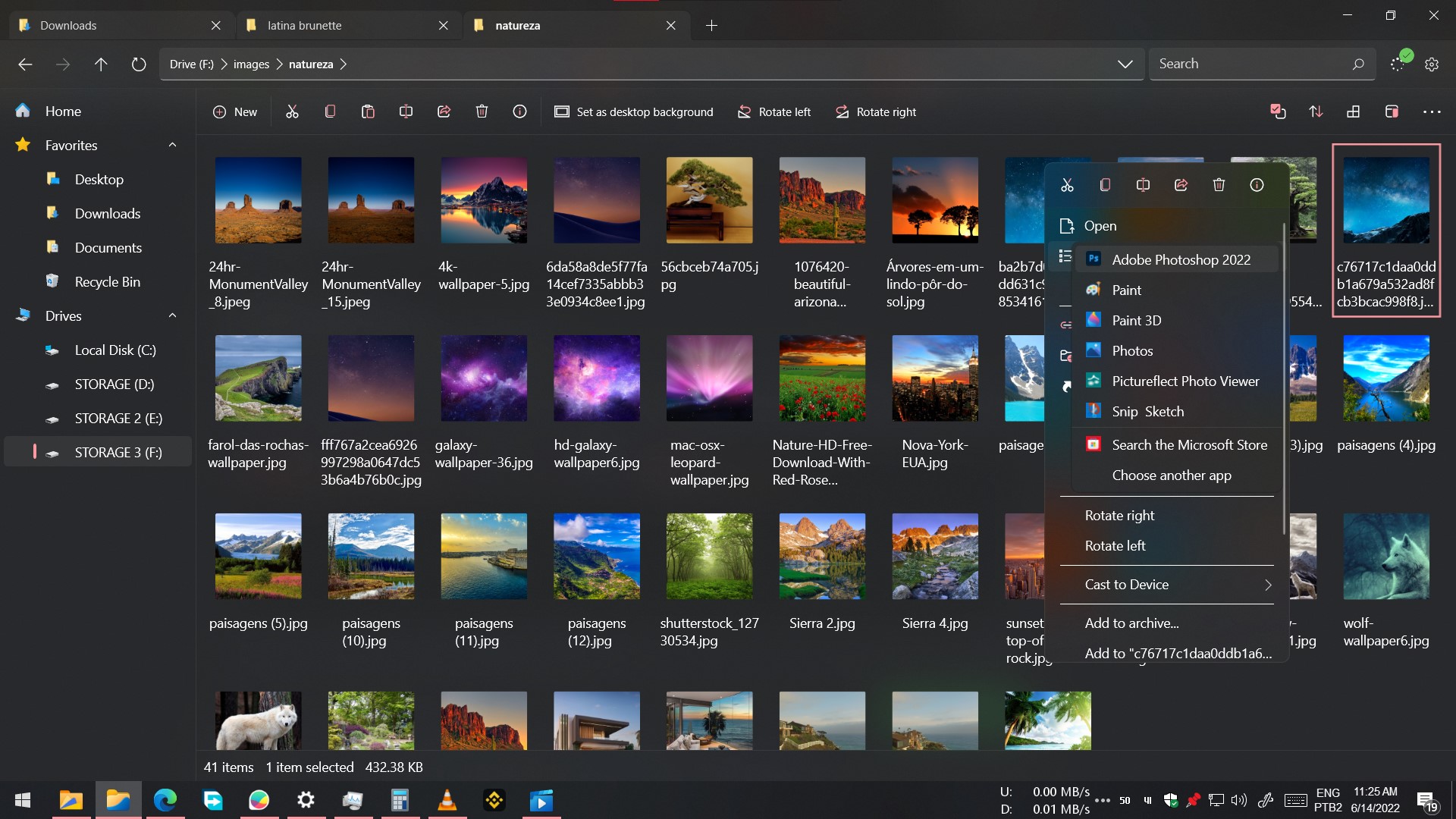
Task: Switch to the latina brunette tab
Action: pyautogui.click(x=348, y=25)
